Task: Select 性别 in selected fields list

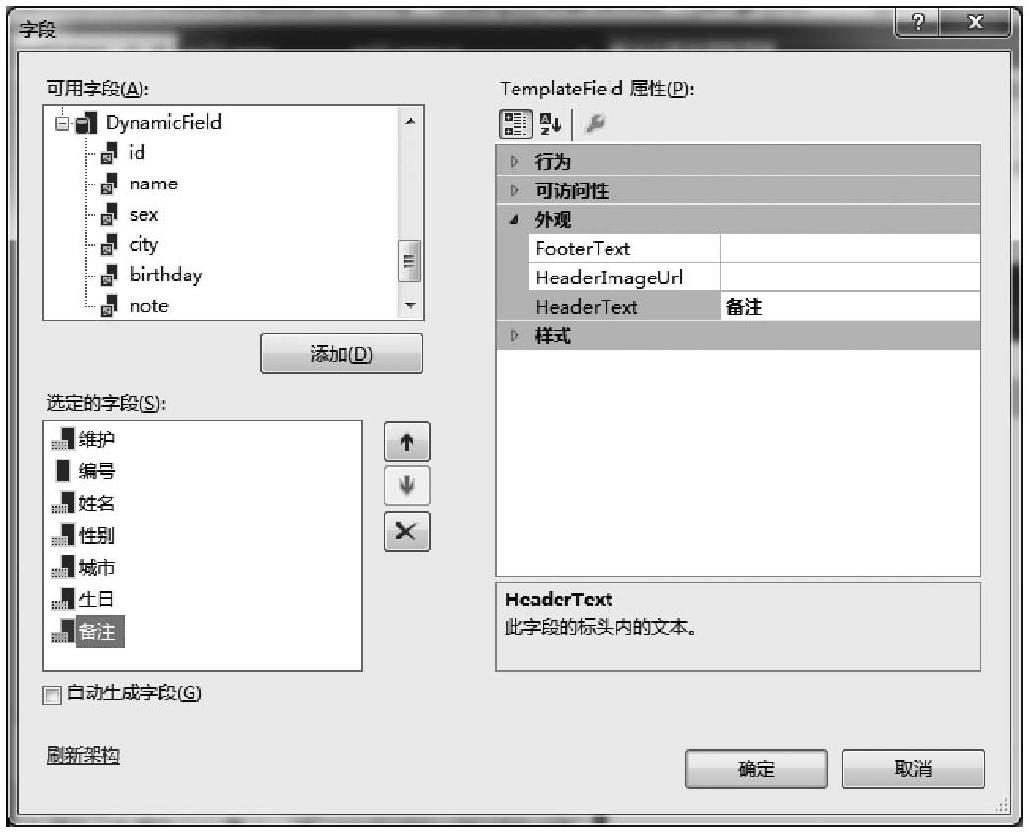Action: 97,535
